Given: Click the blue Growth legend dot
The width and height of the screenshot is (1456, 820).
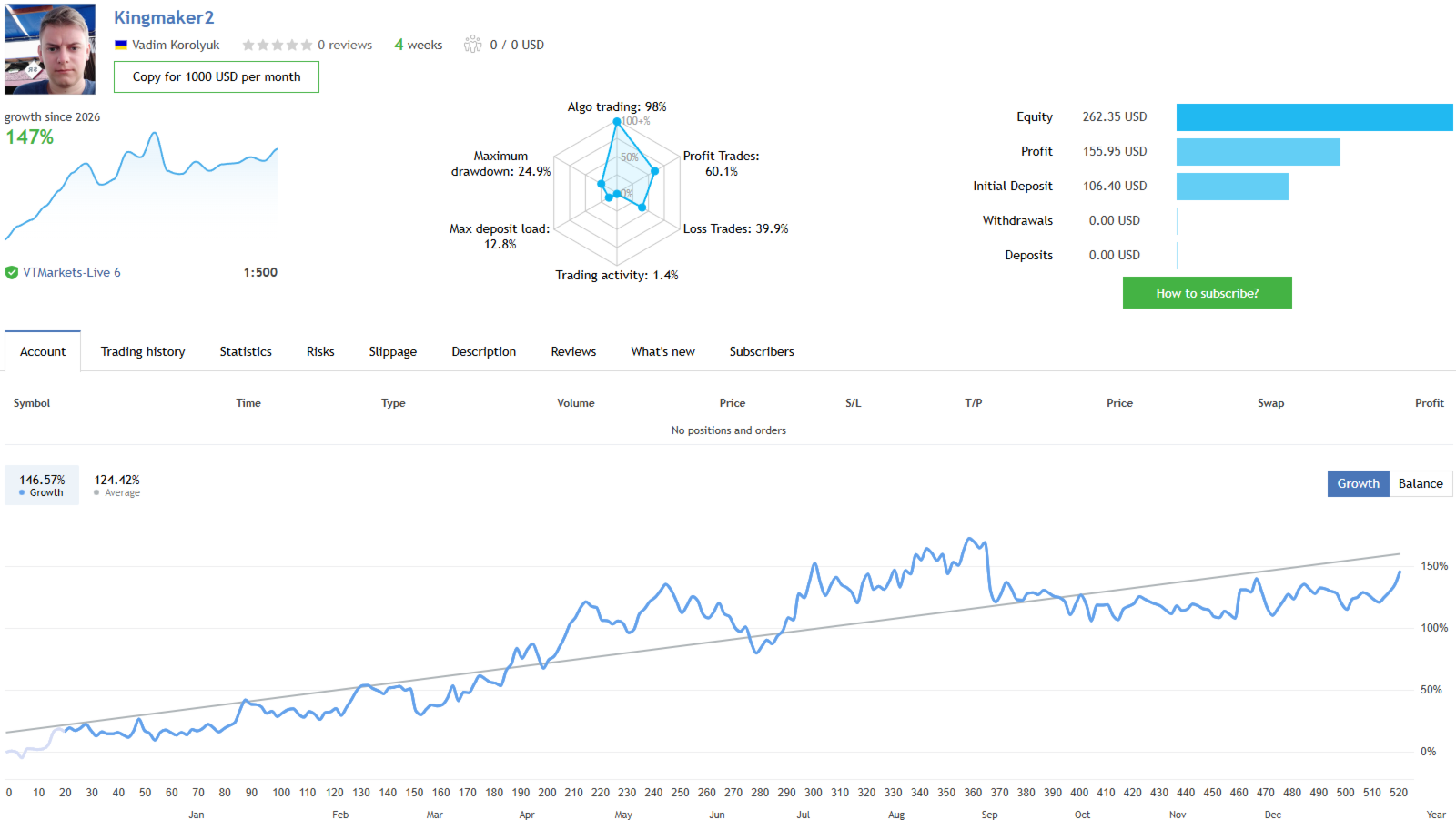Looking at the screenshot, I should [22, 492].
